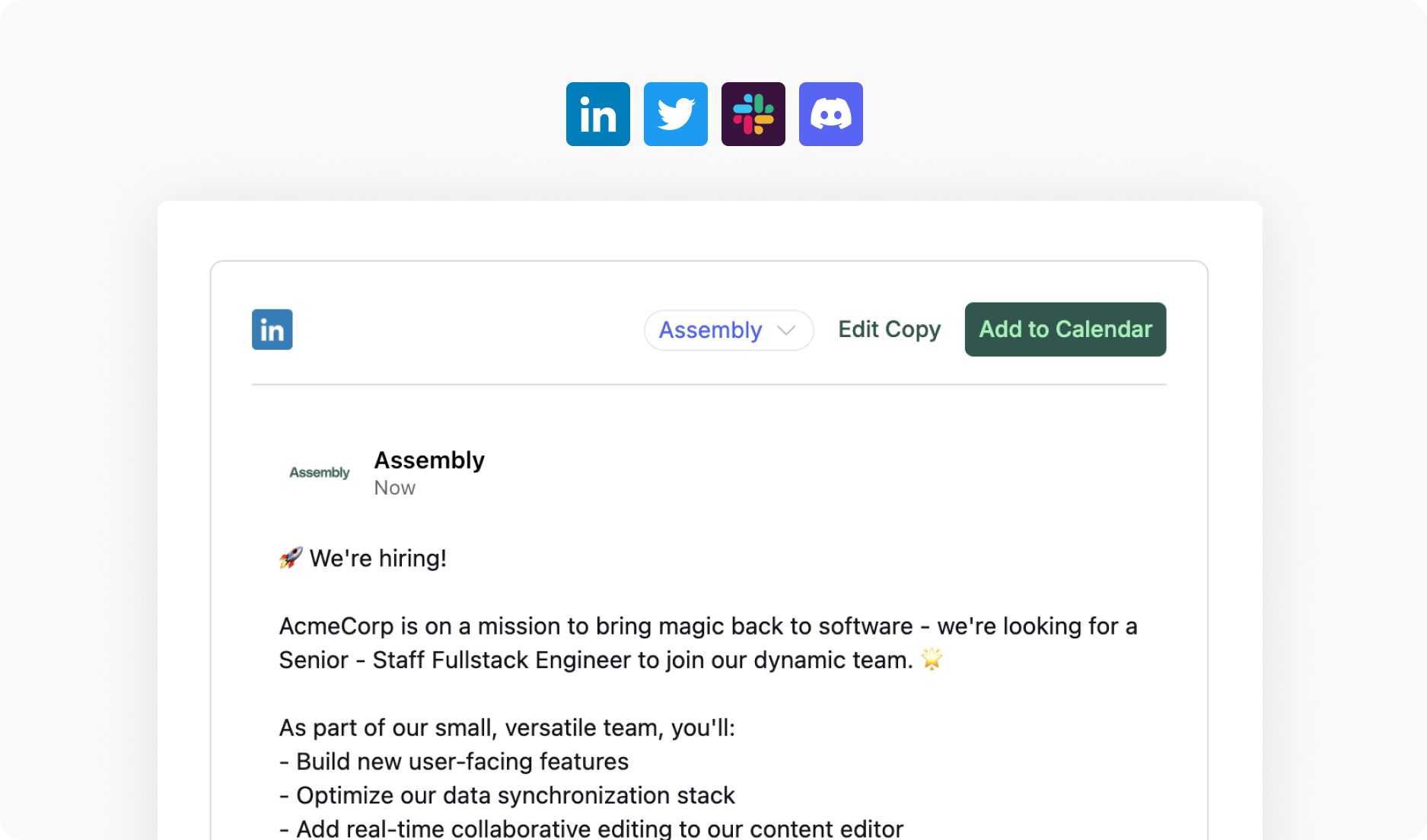Open the Assembly account dropdown
1427x840 pixels.
pyautogui.click(x=728, y=330)
